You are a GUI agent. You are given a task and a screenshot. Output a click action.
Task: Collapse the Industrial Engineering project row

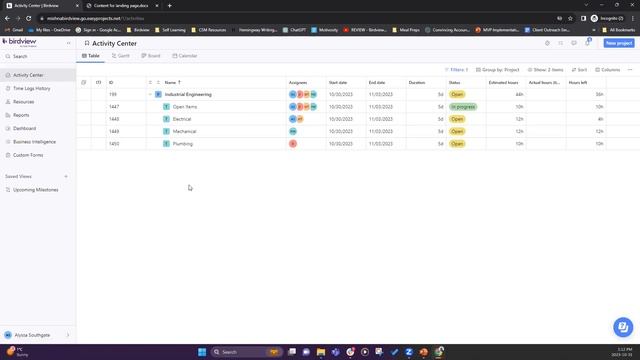click(150, 94)
